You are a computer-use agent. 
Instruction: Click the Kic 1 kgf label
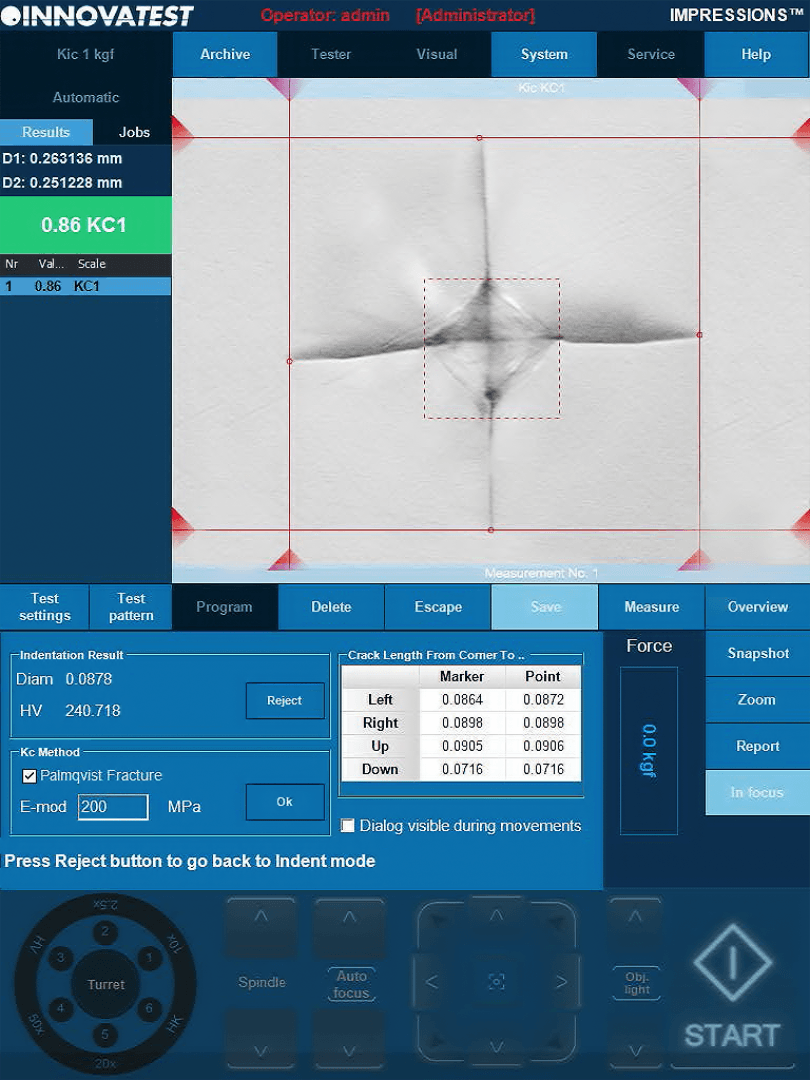(x=85, y=54)
